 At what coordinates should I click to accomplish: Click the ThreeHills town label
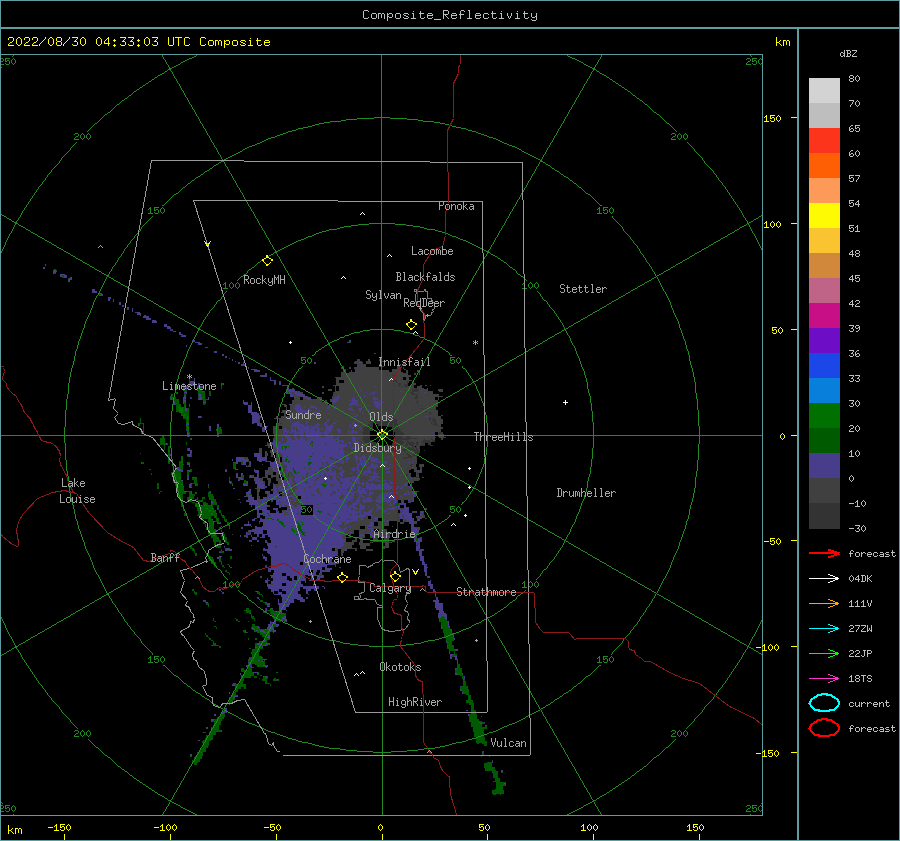coord(503,437)
